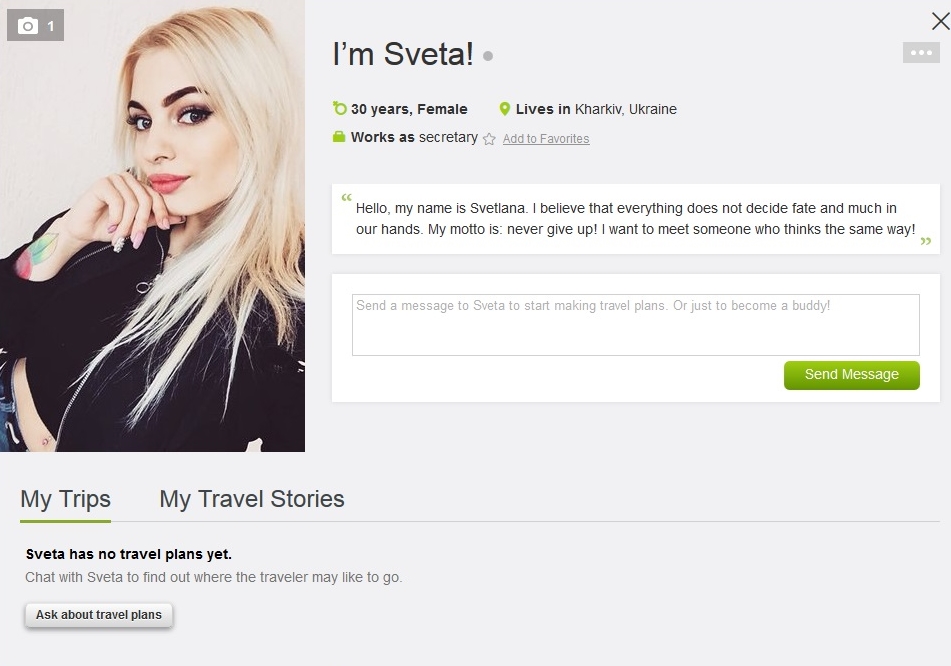This screenshot has height=666, width=951.
Task: Click the location pin beside "Lives in"
Action: 504,108
